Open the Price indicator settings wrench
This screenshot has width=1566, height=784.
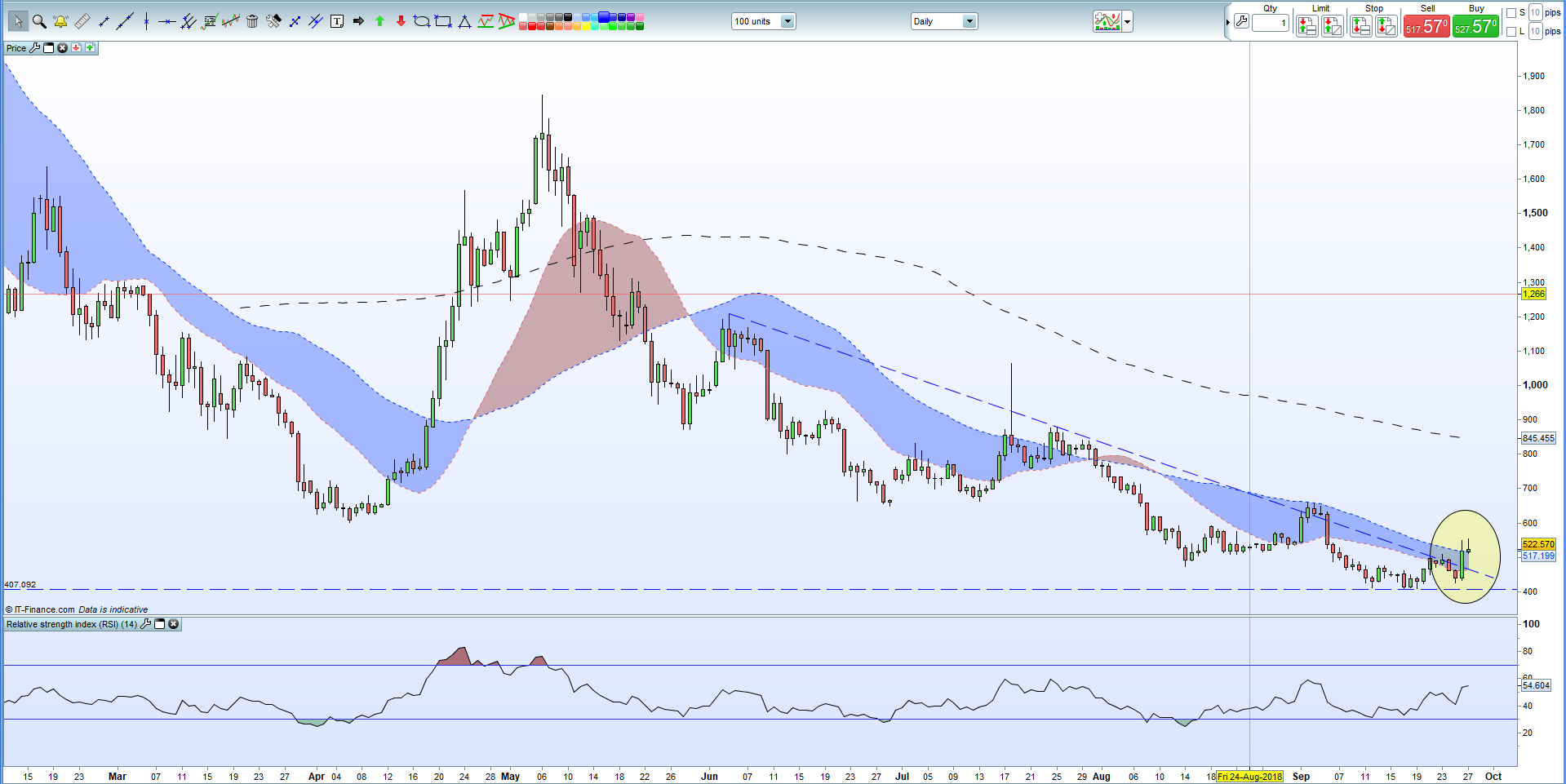pyautogui.click(x=34, y=47)
